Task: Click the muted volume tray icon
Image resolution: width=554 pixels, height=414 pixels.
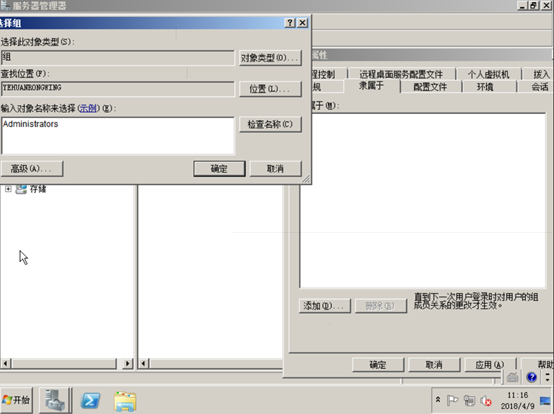Action: point(486,401)
